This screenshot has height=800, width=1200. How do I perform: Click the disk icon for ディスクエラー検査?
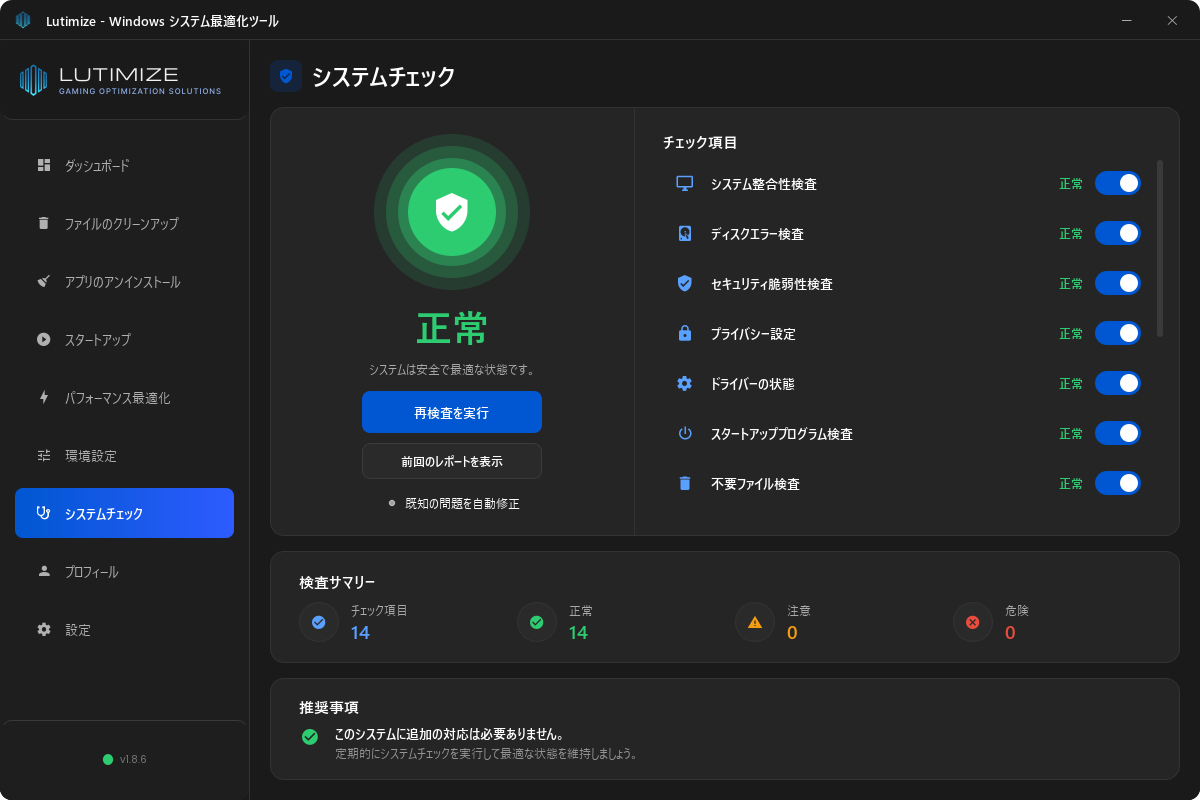(685, 233)
